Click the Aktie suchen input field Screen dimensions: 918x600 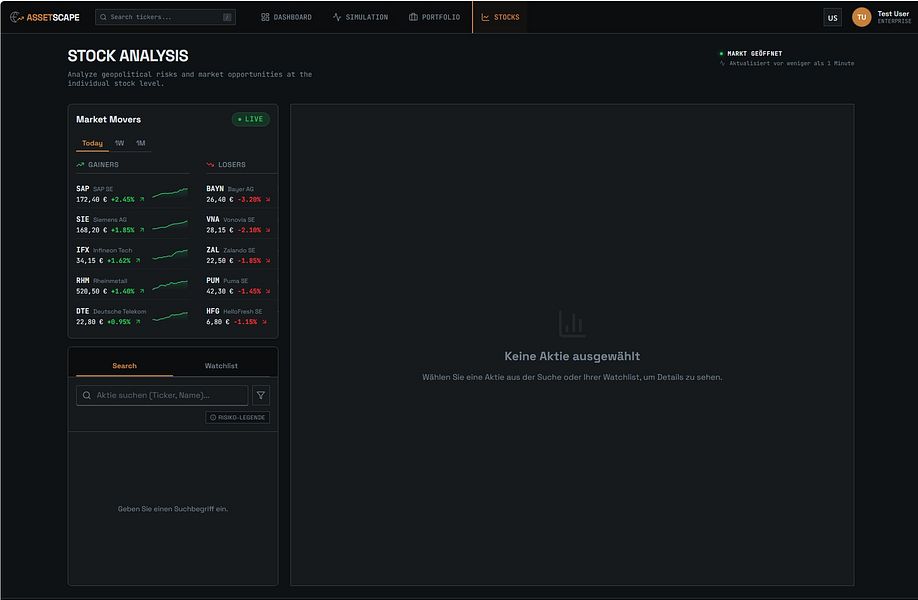tap(162, 395)
